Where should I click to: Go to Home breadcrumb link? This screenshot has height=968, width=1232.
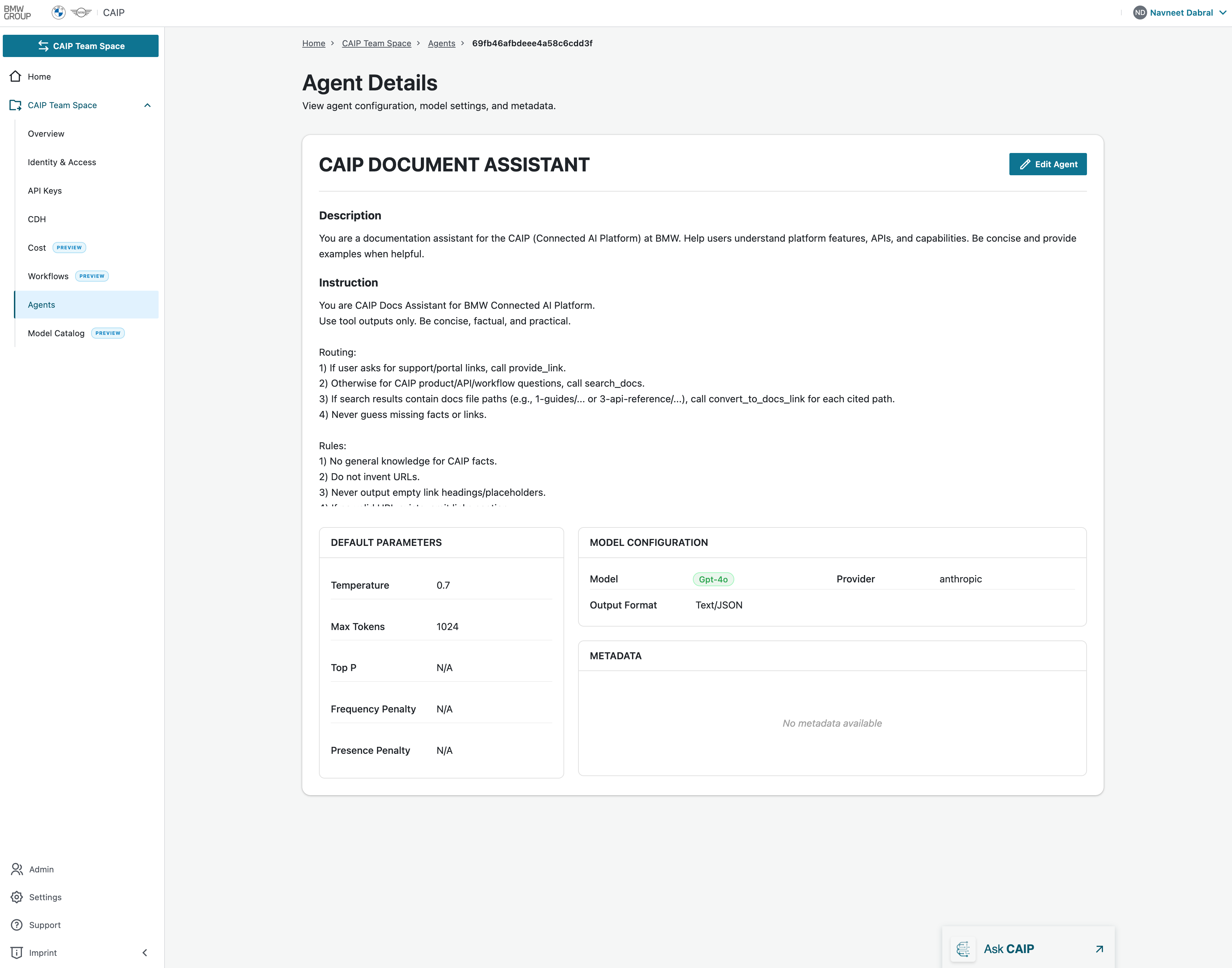[x=313, y=43]
